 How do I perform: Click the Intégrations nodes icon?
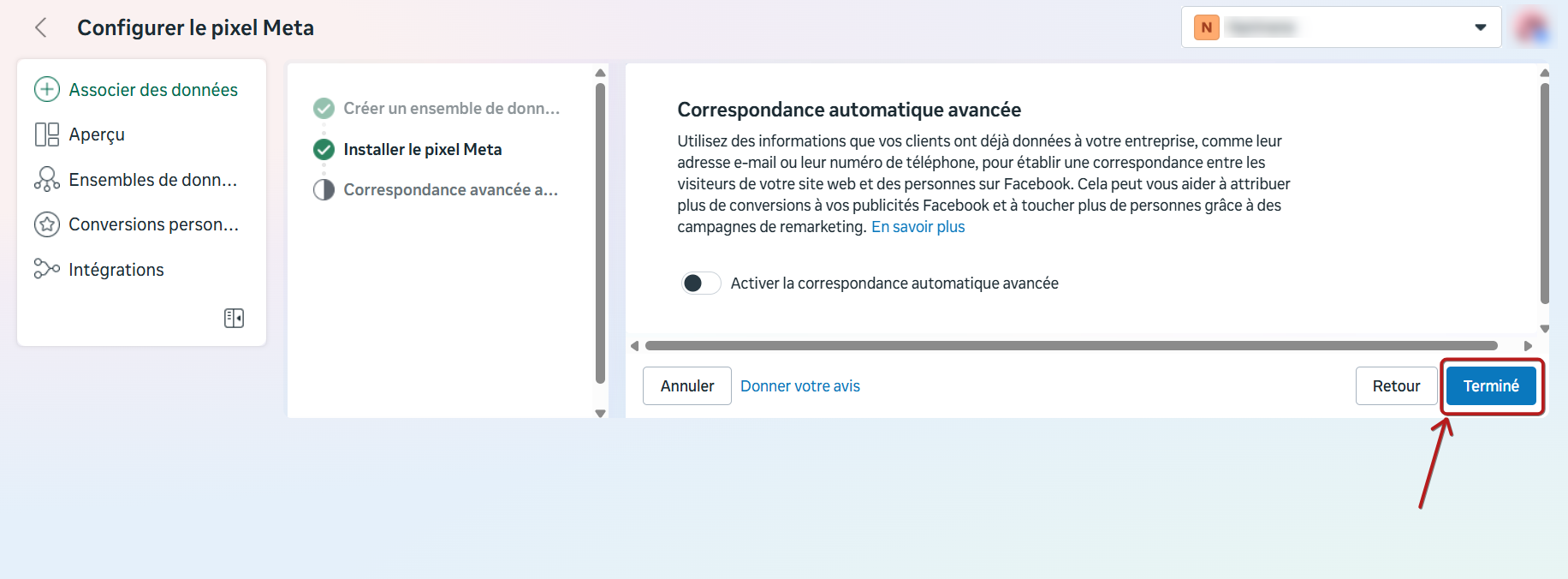(46, 269)
